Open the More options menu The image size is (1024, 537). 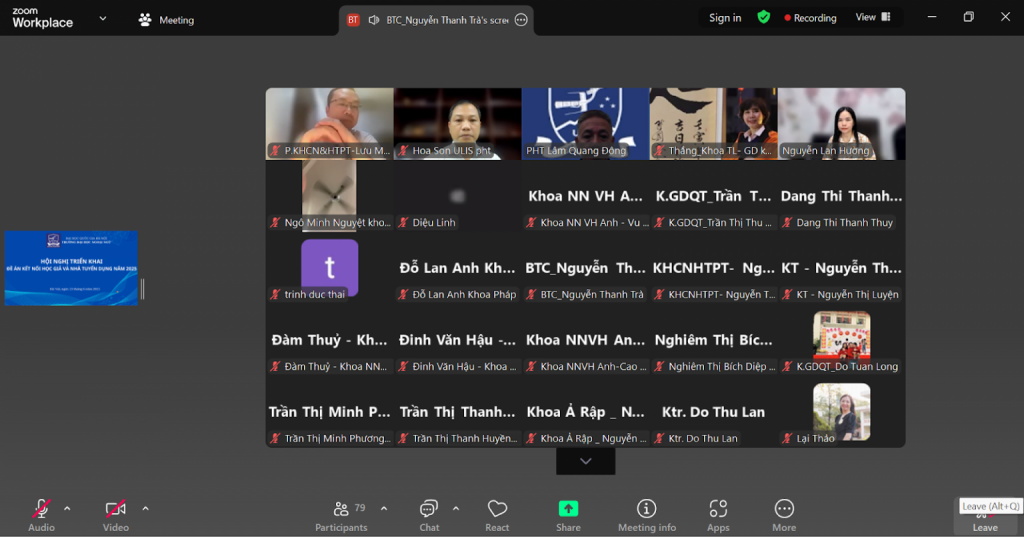pyautogui.click(x=784, y=514)
